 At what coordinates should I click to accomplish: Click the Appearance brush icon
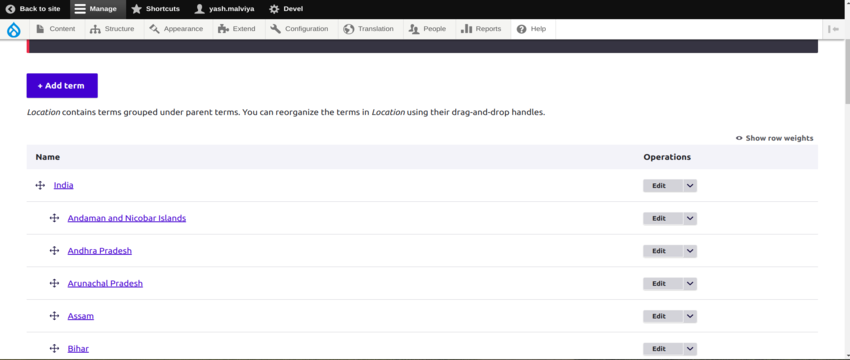point(154,29)
